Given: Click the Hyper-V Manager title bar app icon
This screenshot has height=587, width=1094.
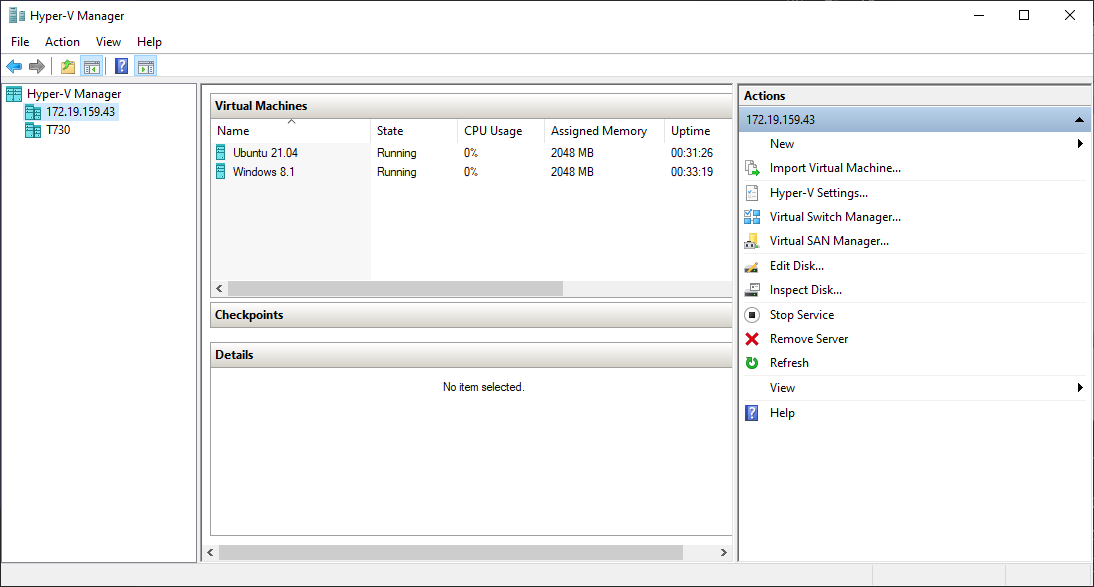Looking at the screenshot, I should (17, 15).
